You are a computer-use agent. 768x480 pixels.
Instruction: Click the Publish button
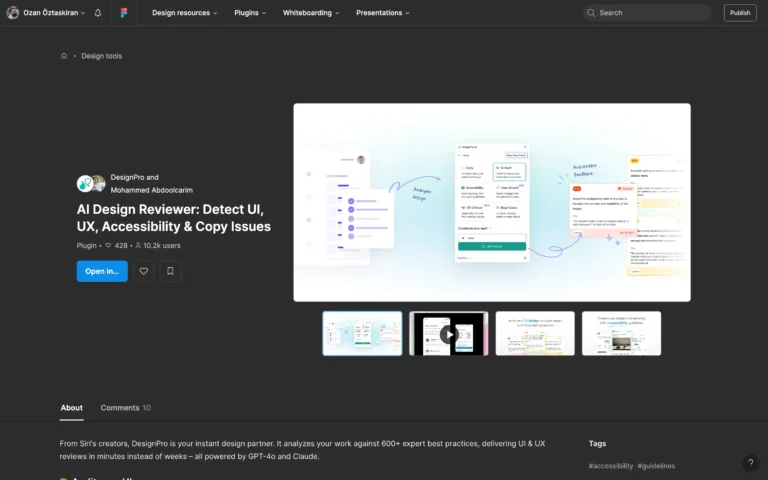(740, 13)
